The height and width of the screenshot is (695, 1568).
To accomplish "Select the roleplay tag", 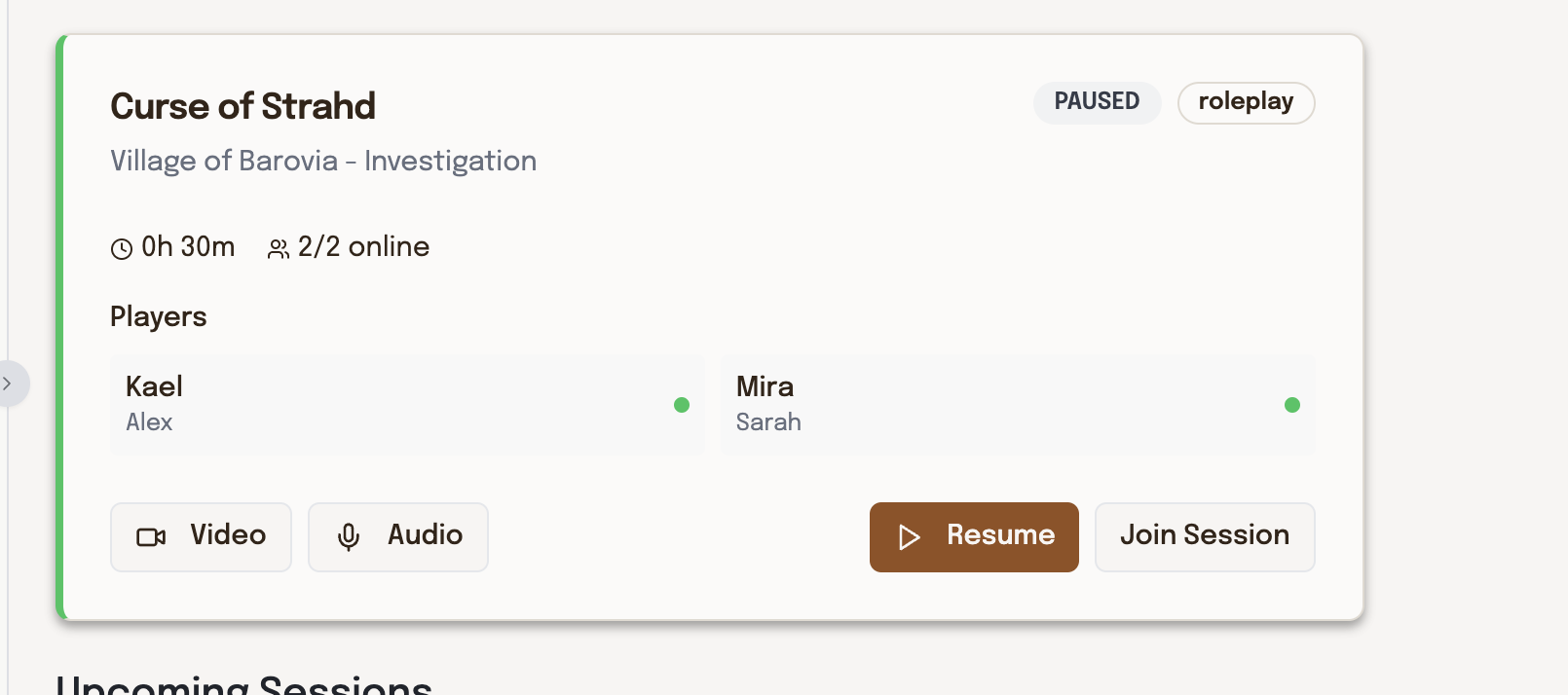I will pos(1246,102).
